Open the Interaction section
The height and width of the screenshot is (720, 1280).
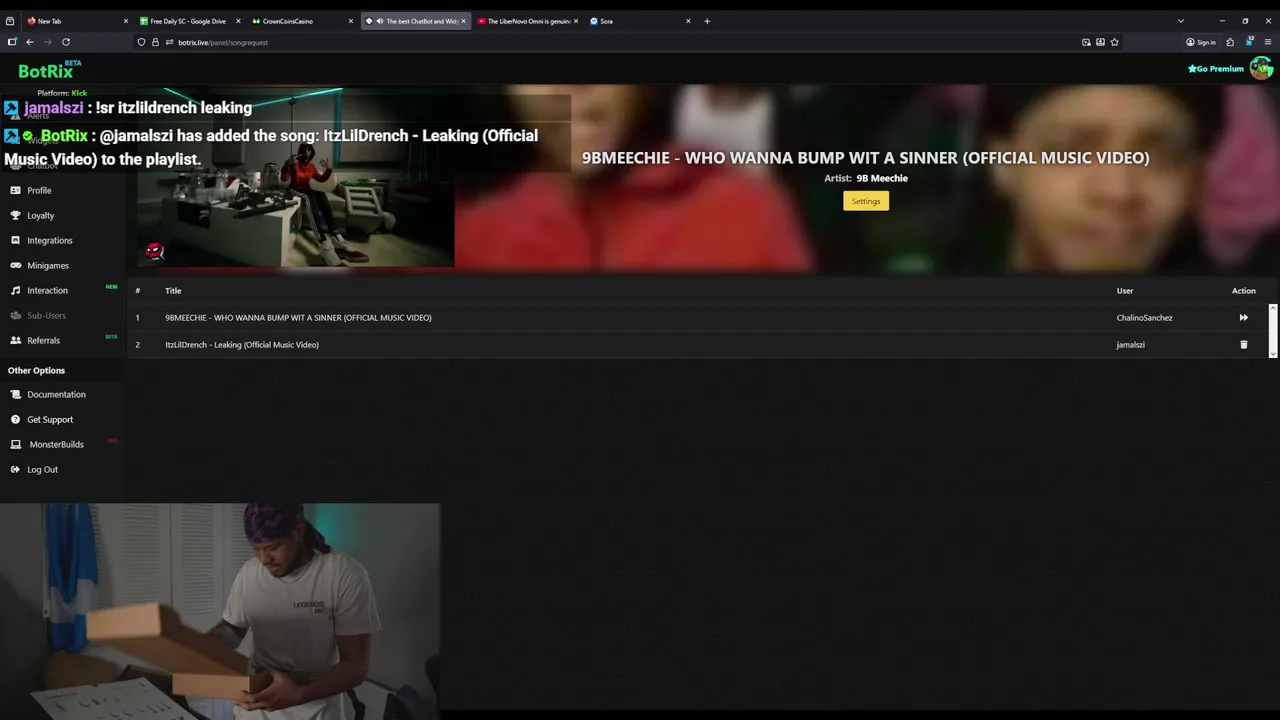coord(47,290)
